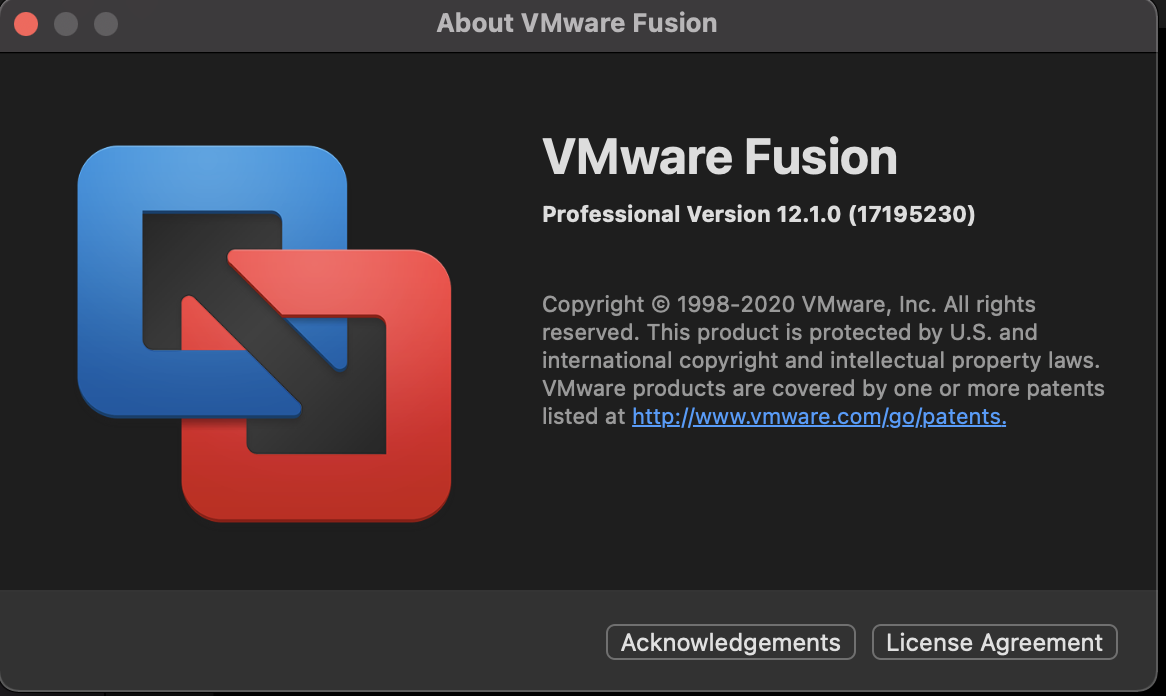Click the "About VMware Fusion" window title
The image size is (1166, 696).
click(x=576, y=23)
